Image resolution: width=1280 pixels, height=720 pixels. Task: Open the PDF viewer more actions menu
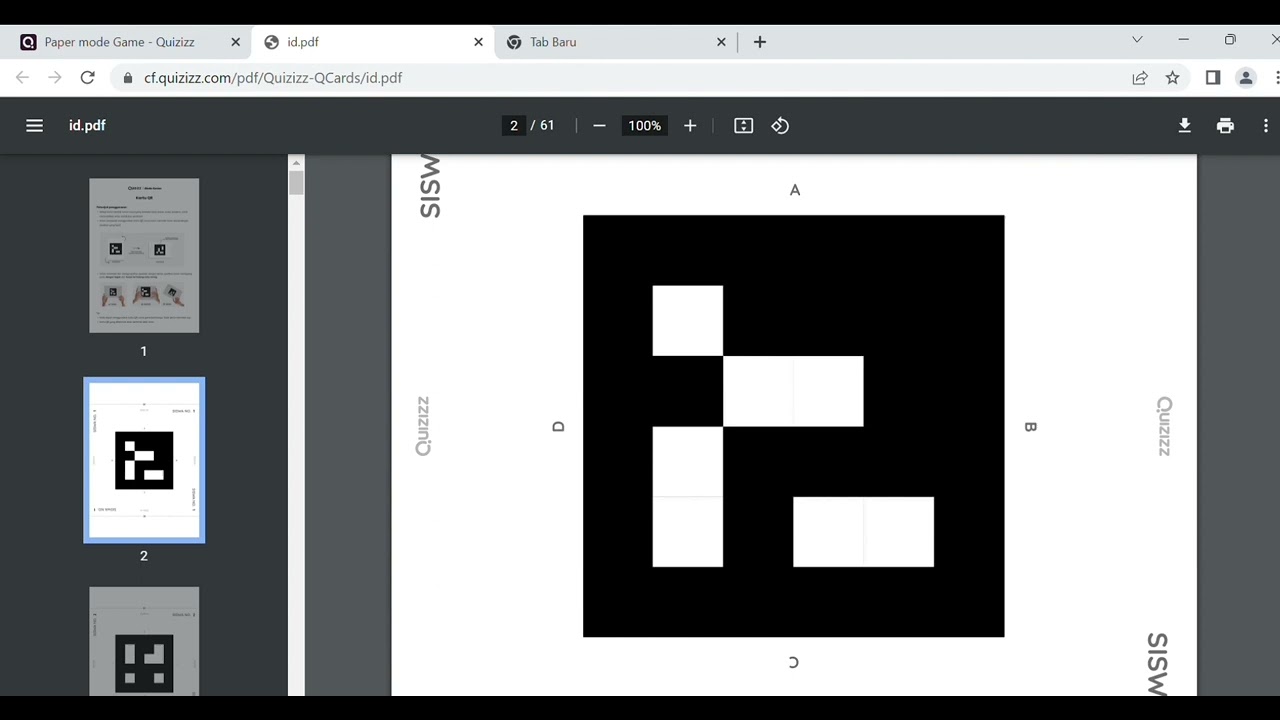pyautogui.click(x=1266, y=125)
